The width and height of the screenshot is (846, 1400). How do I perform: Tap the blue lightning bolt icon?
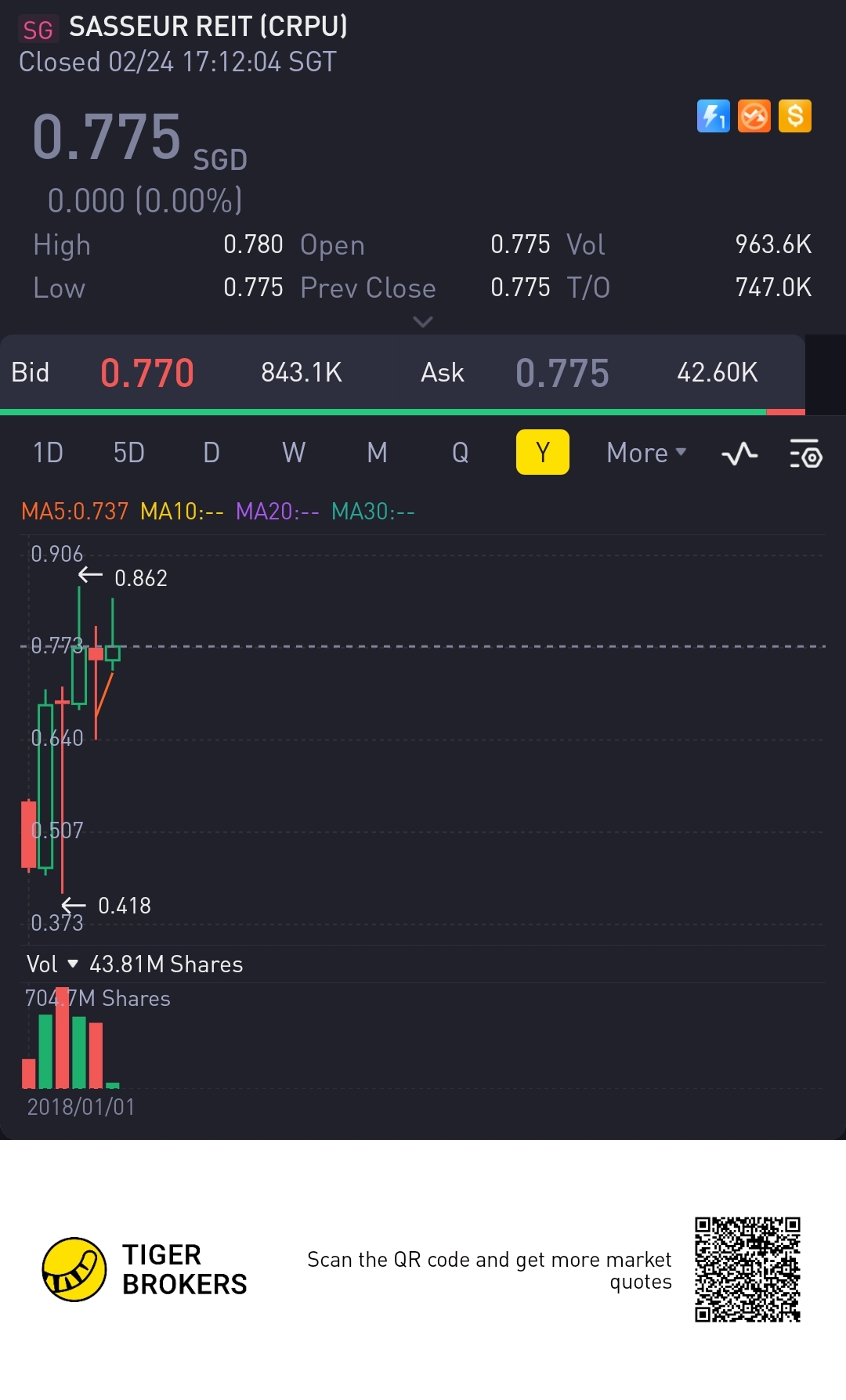[x=713, y=117]
